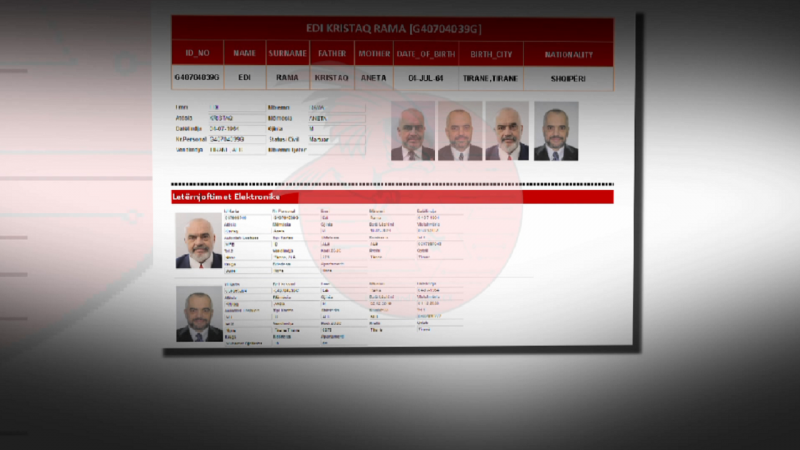Select the NATIONALITY column header
This screenshot has width=800, height=450.
pos(567,54)
